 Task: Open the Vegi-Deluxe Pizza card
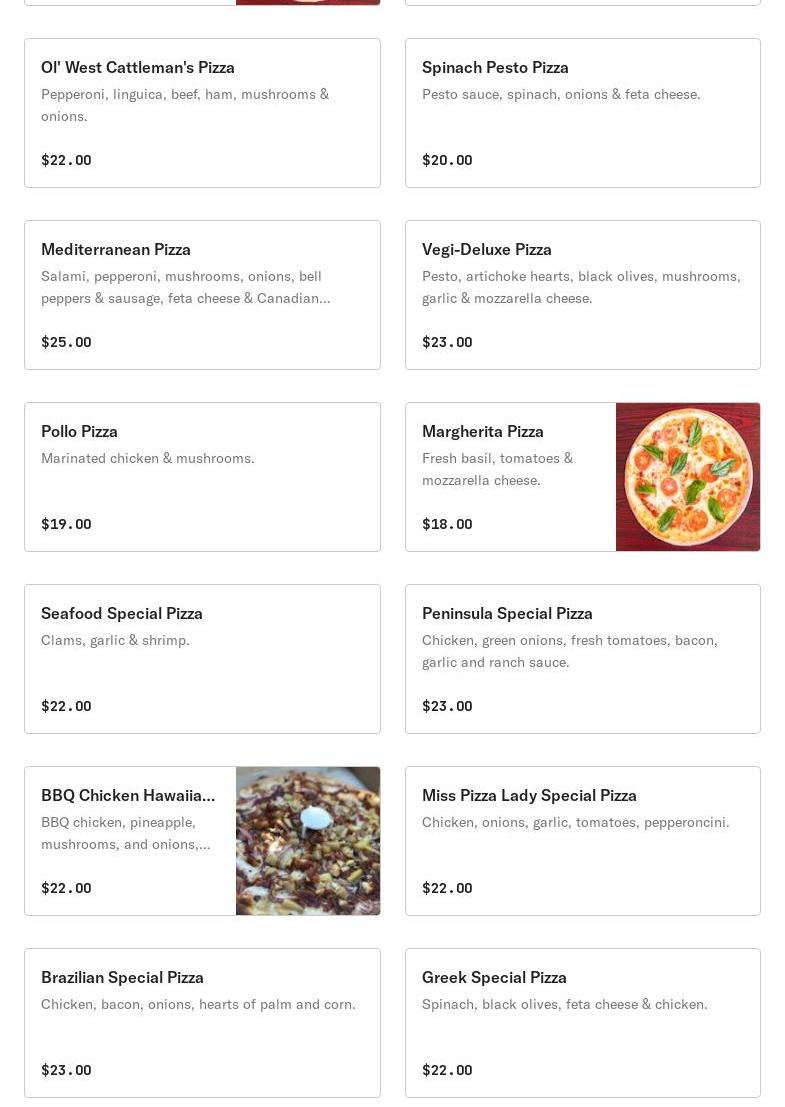(x=583, y=295)
